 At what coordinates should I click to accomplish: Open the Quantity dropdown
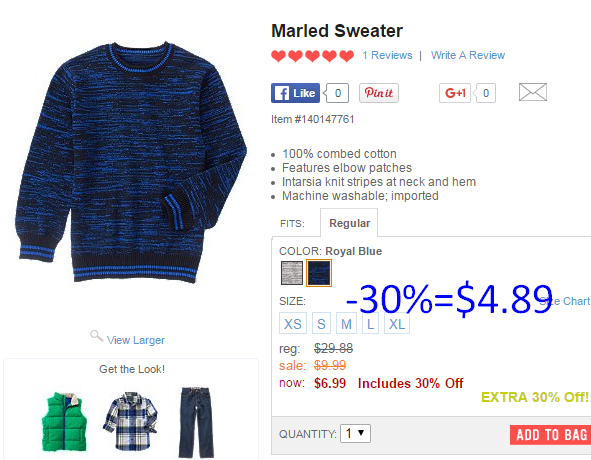355,434
